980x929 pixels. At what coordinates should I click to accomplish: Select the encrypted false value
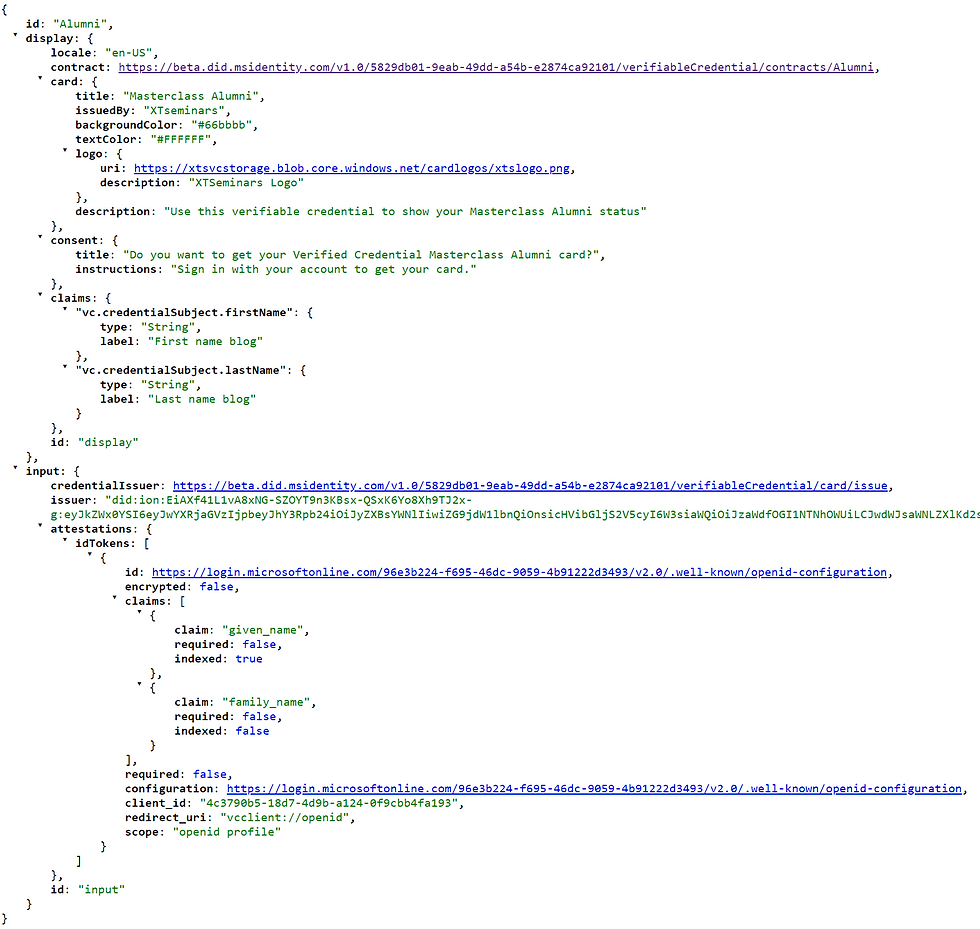tap(216, 587)
